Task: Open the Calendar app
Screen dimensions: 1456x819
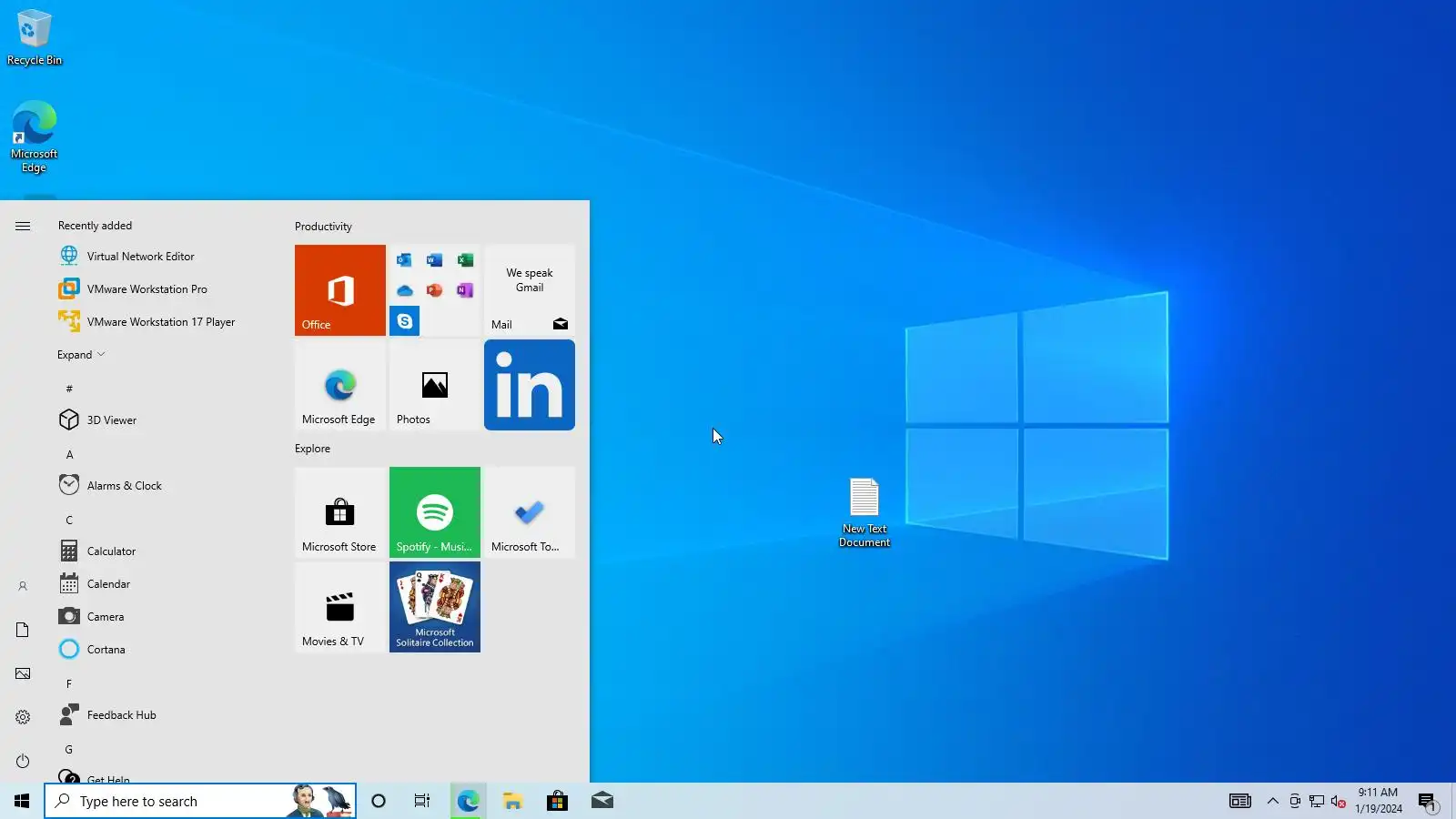Action: point(164,584)
